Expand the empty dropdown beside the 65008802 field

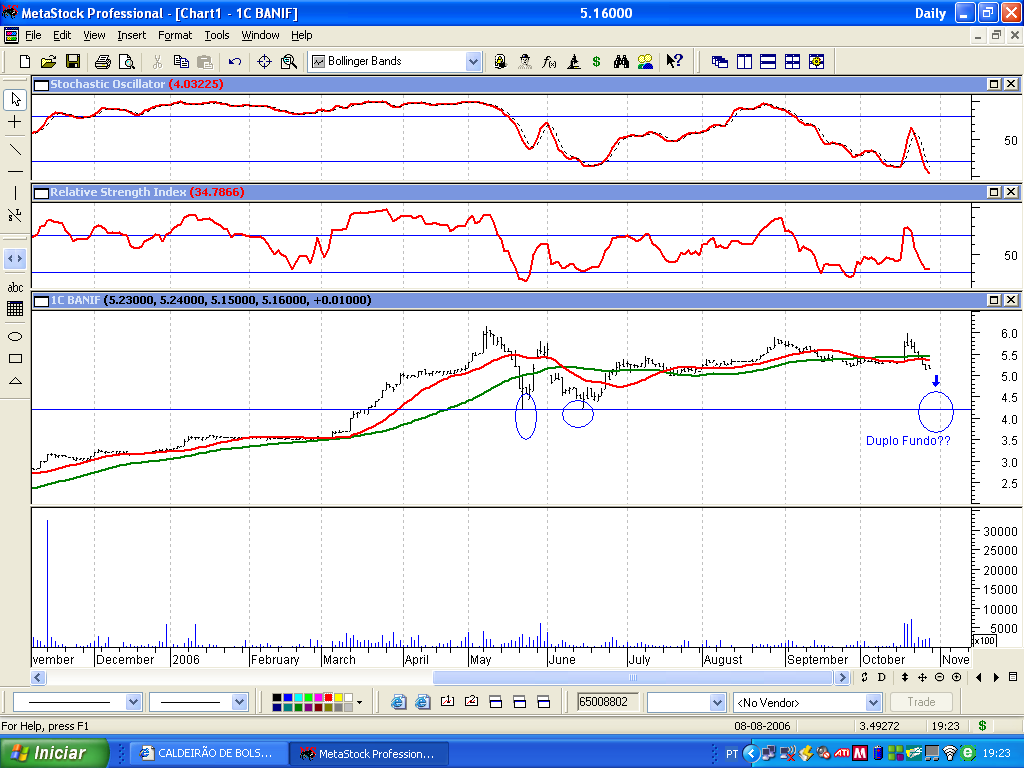point(717,703)
